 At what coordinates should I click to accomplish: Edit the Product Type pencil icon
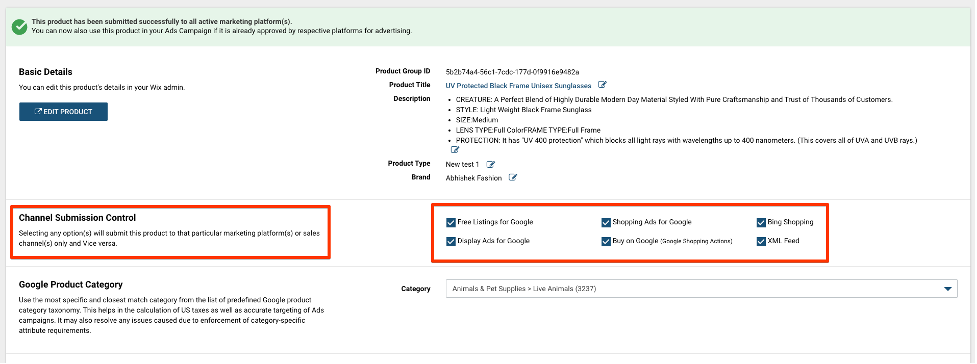tap(490, 165)
